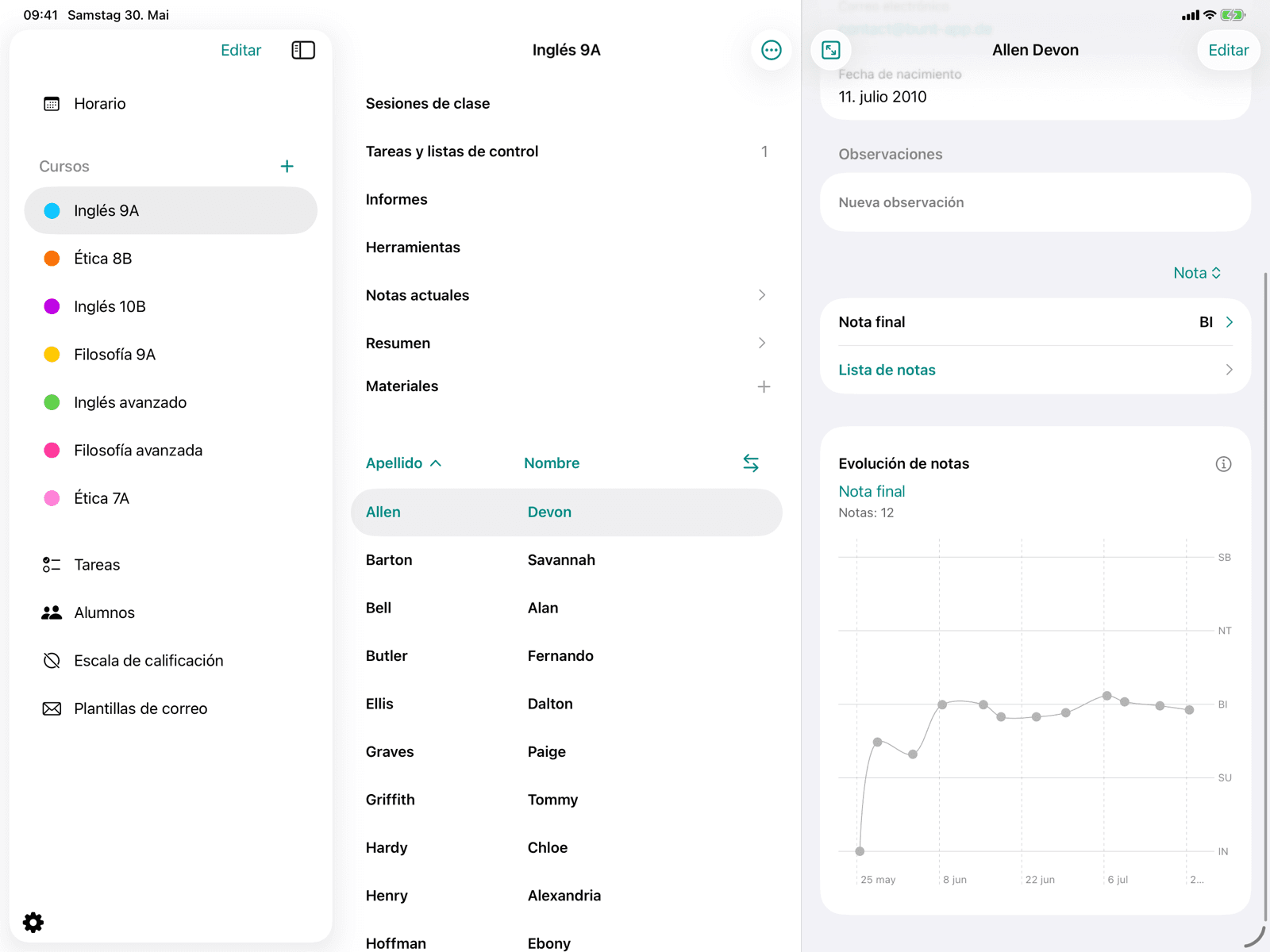
Task: Click the Notas: 12 count label
Action: pos(866,513)
